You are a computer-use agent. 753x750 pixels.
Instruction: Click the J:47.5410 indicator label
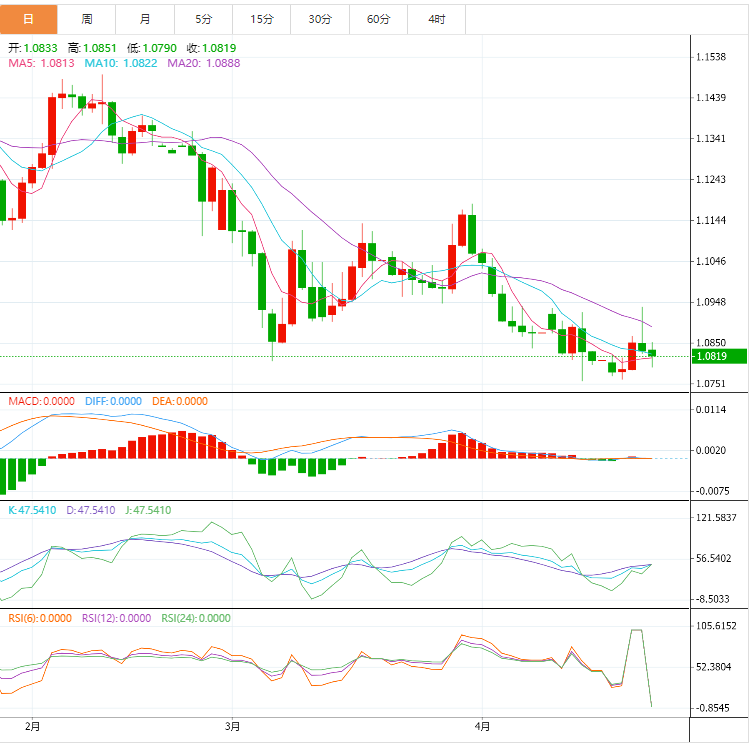tap(148, 510)
